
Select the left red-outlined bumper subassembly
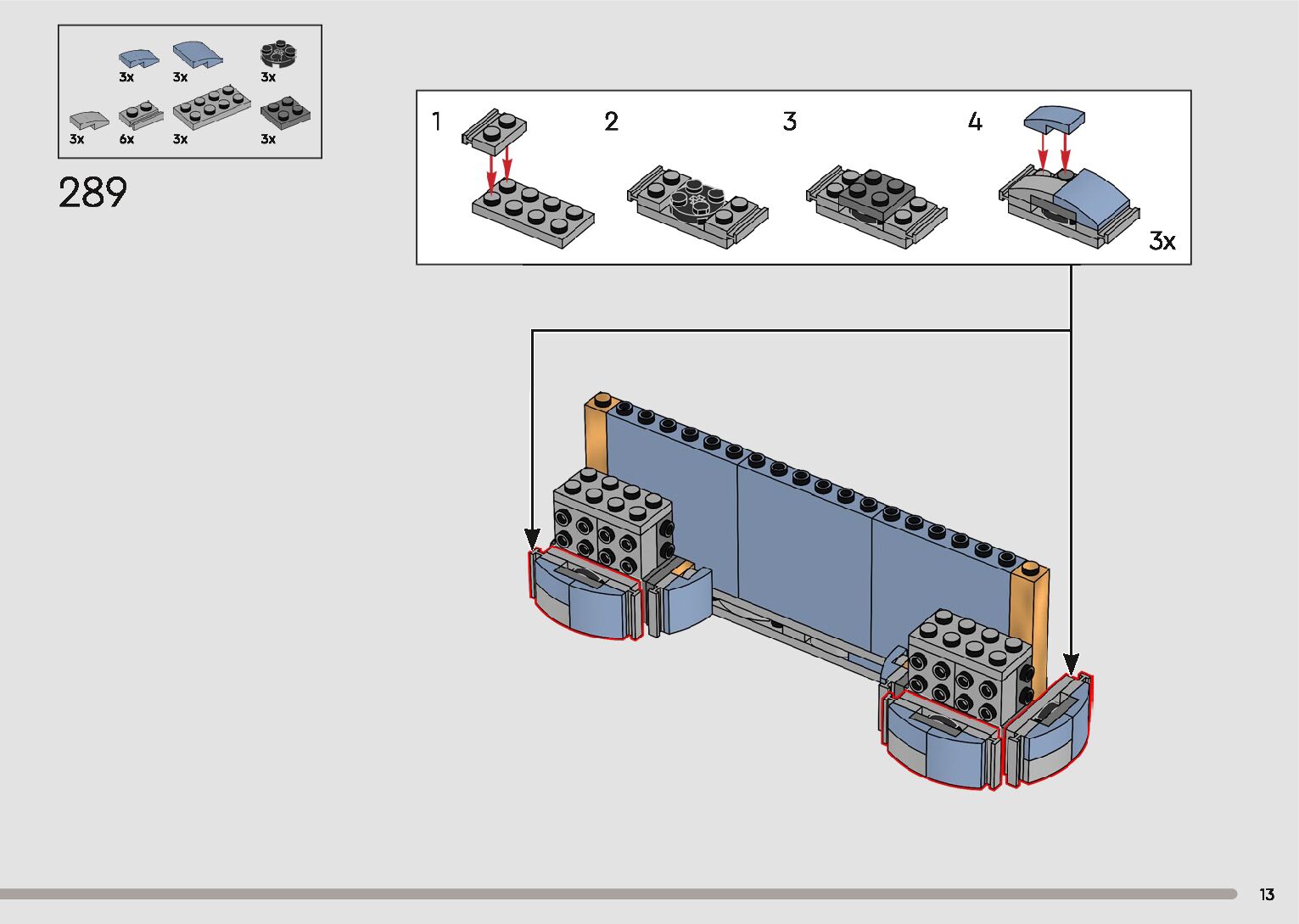585,594
